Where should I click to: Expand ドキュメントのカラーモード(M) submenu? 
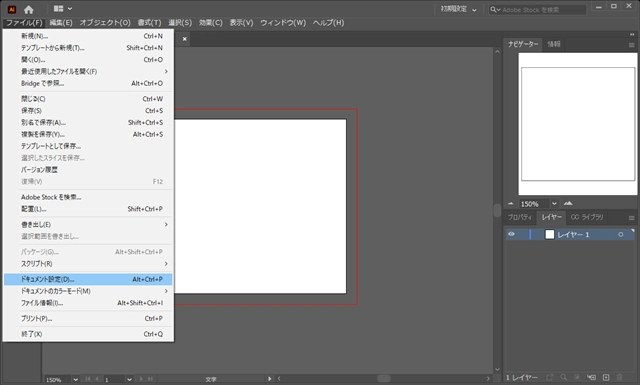point(88,291)
